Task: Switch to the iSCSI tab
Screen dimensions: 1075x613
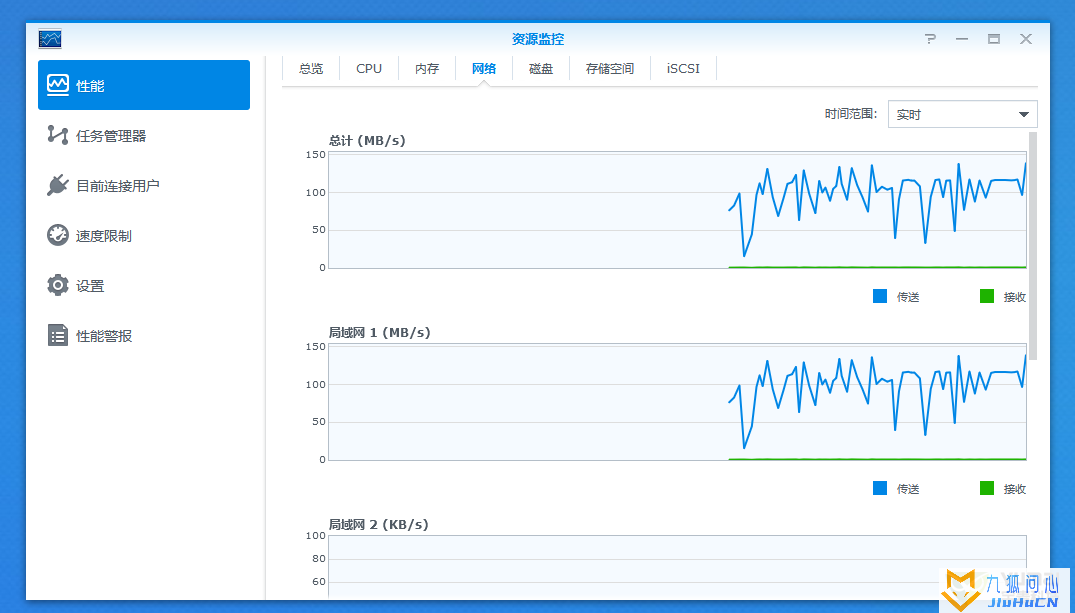Action: coord(684,69)
